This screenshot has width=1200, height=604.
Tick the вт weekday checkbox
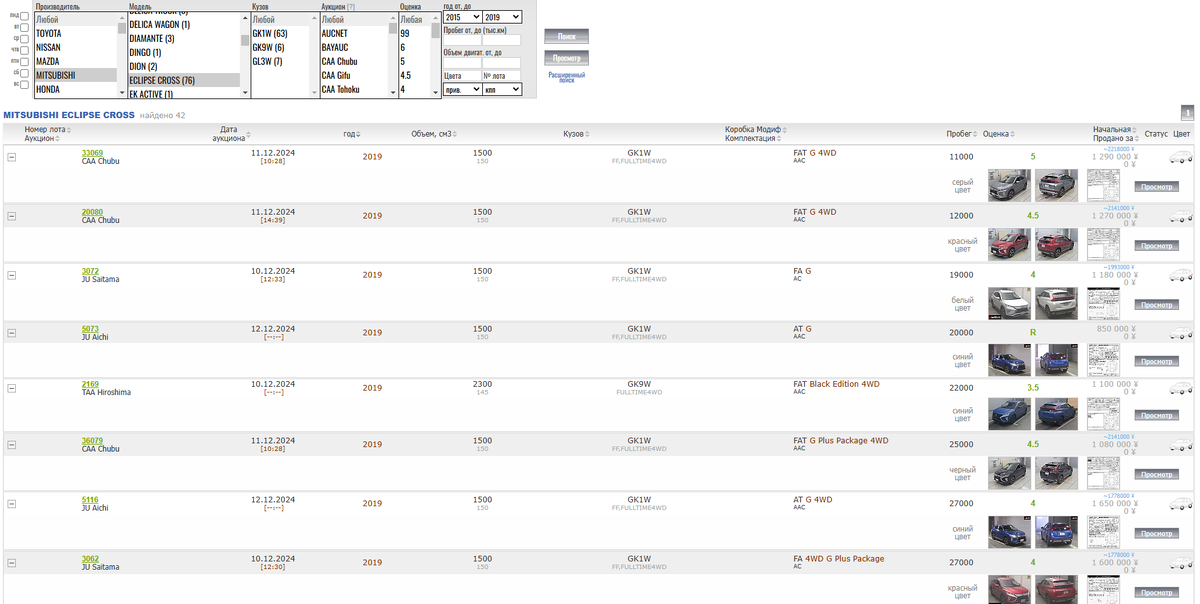pyautogui.click(x=24, y=27)
